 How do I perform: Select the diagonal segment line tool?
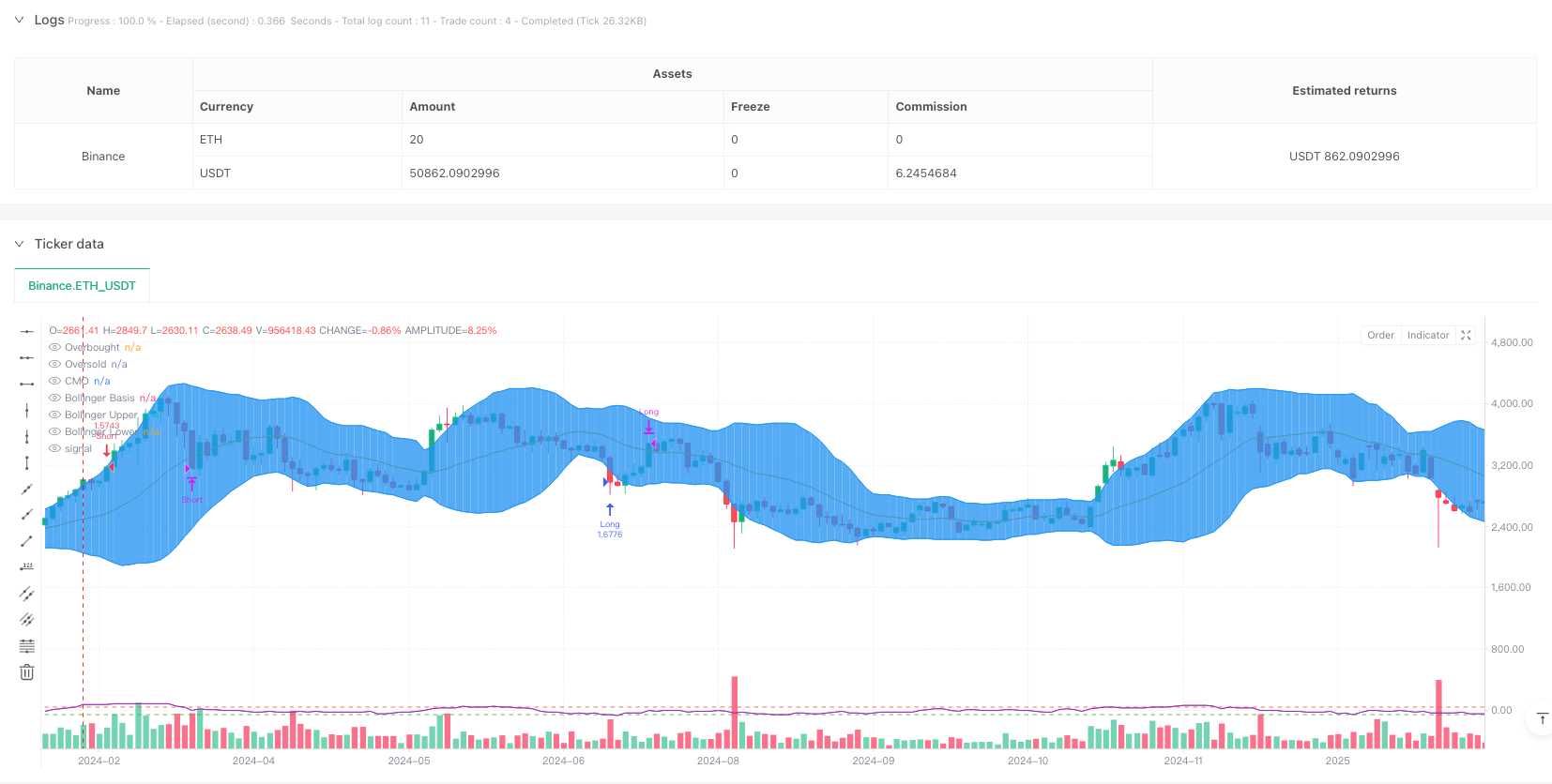pyautogui.click(x=27, y=541)
